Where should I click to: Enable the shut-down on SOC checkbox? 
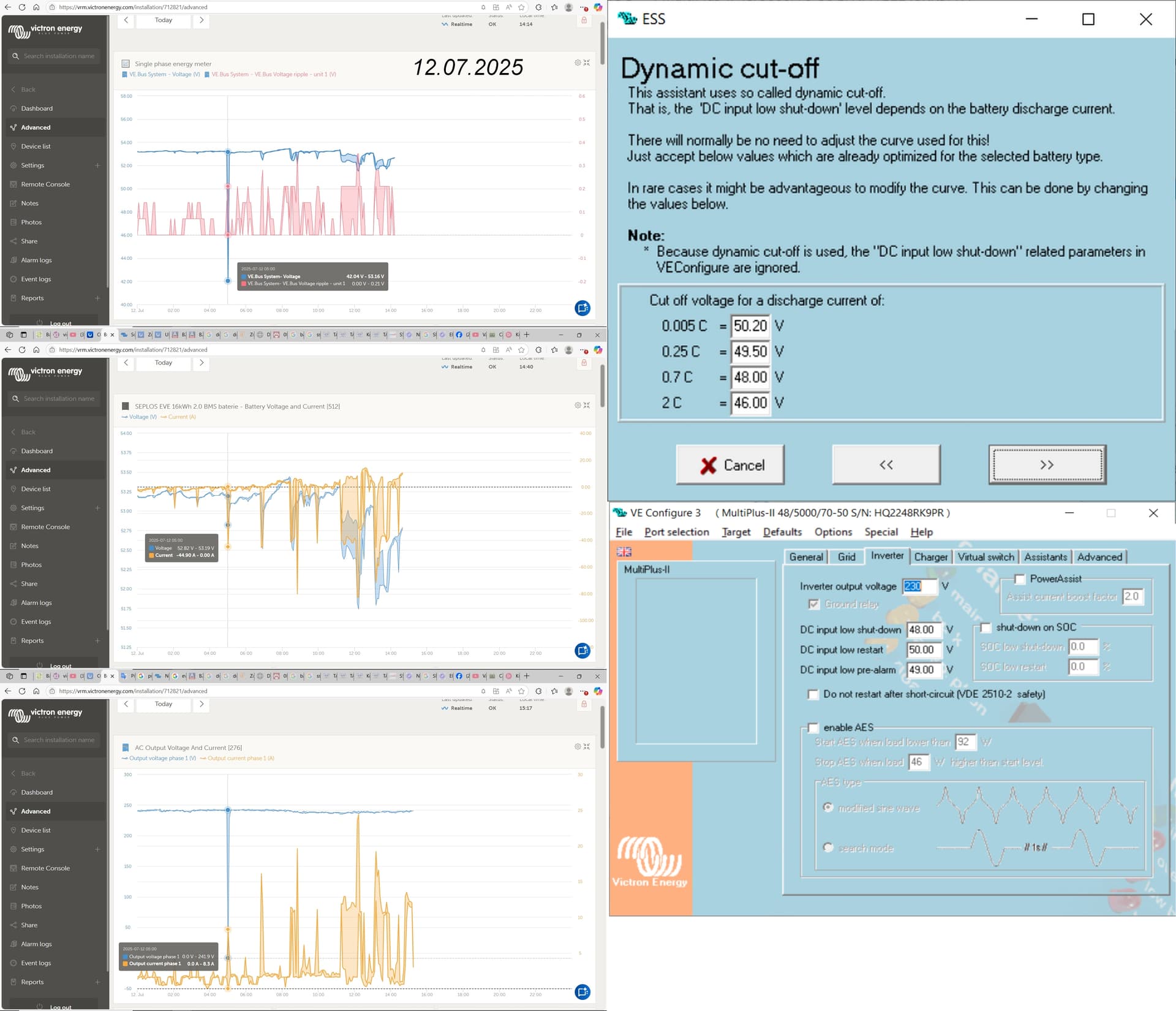point(986,627)
